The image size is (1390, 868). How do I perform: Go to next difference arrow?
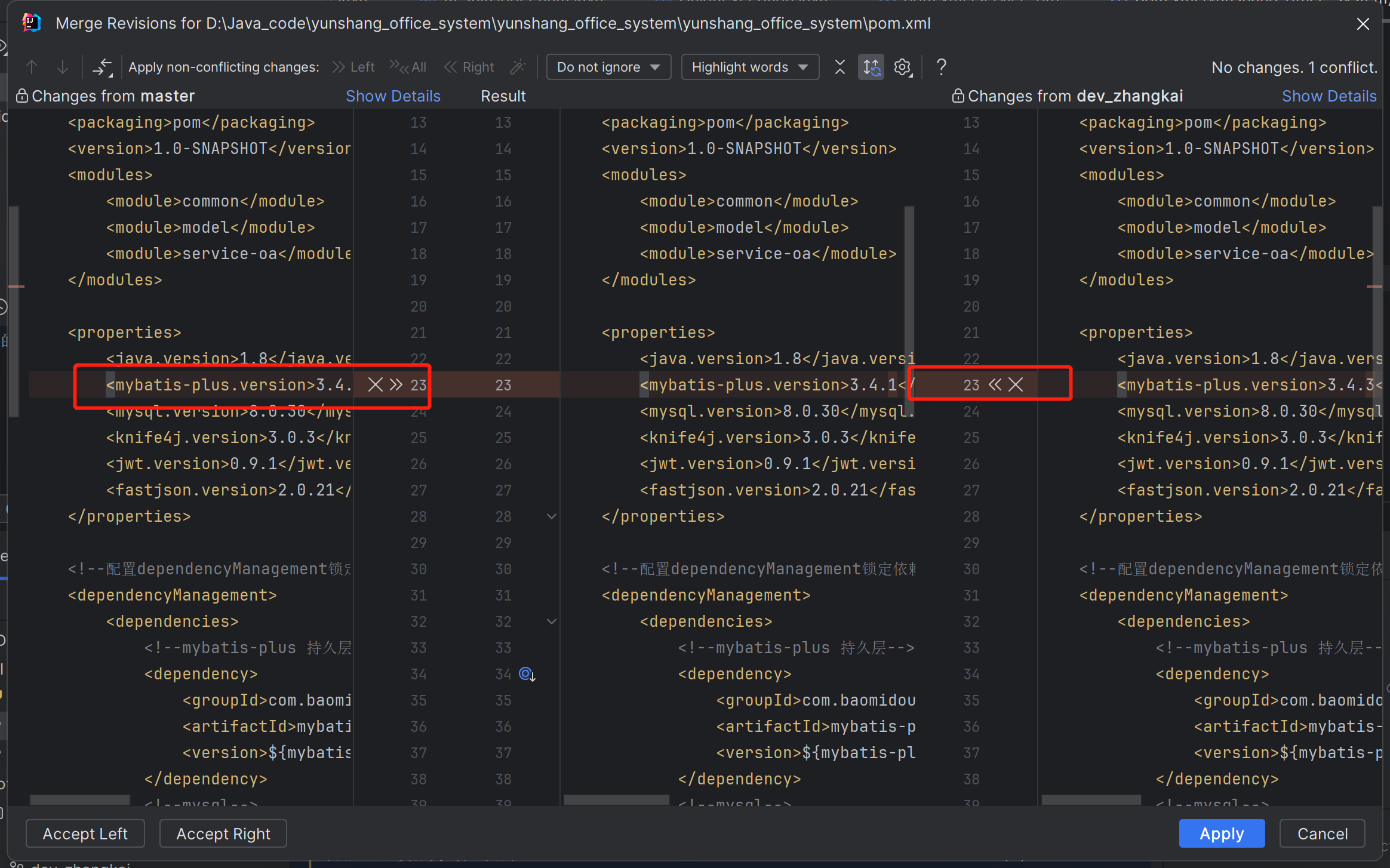[62, 67]
